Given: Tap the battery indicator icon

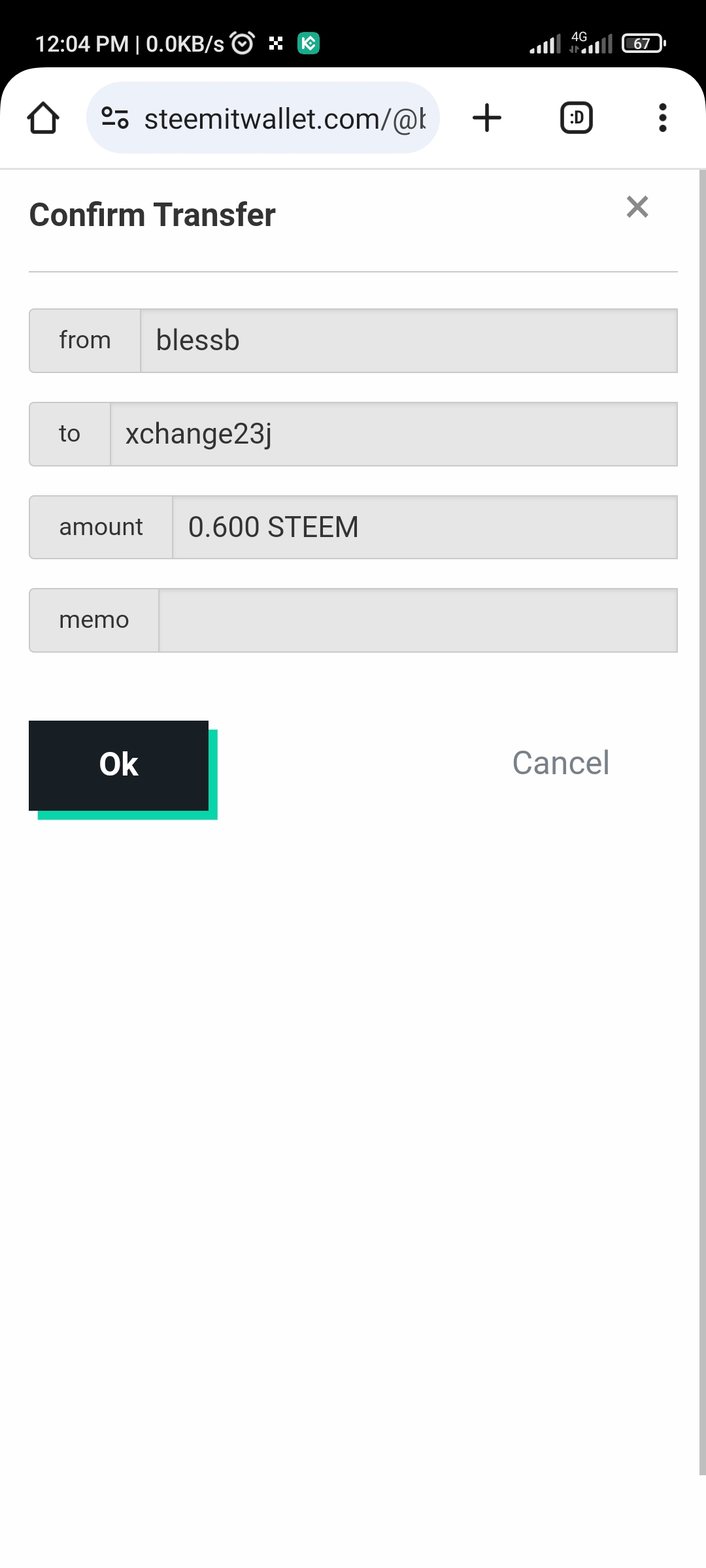Looking at the screenshot, I should pyautogui.click(x=644, y=44).
